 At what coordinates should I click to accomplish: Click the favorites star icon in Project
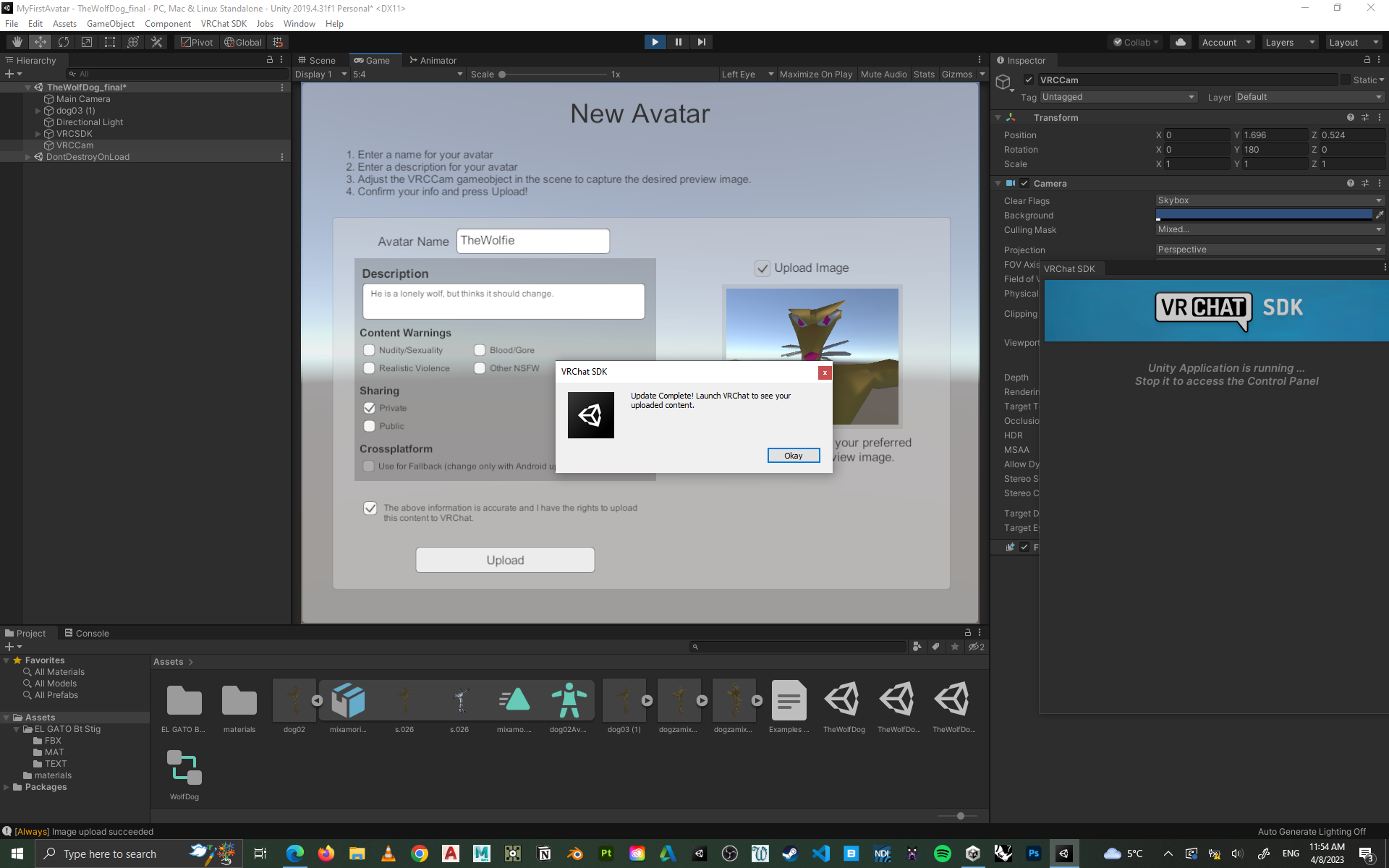[x=955, y=647]
